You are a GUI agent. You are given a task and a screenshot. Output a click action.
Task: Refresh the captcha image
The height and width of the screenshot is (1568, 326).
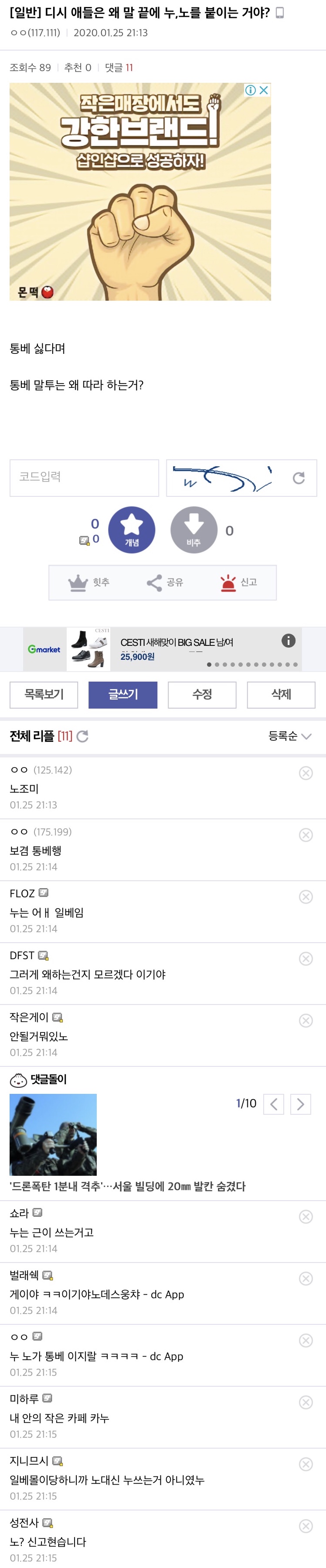pyautogui.click(x=299, y=478)
